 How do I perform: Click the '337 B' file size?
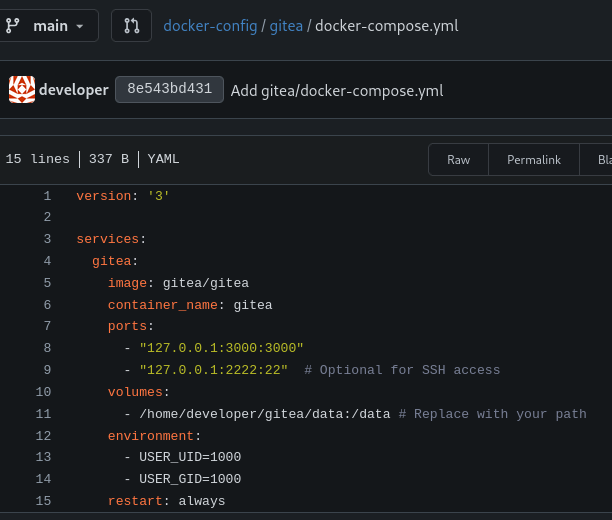click(109, 159)
